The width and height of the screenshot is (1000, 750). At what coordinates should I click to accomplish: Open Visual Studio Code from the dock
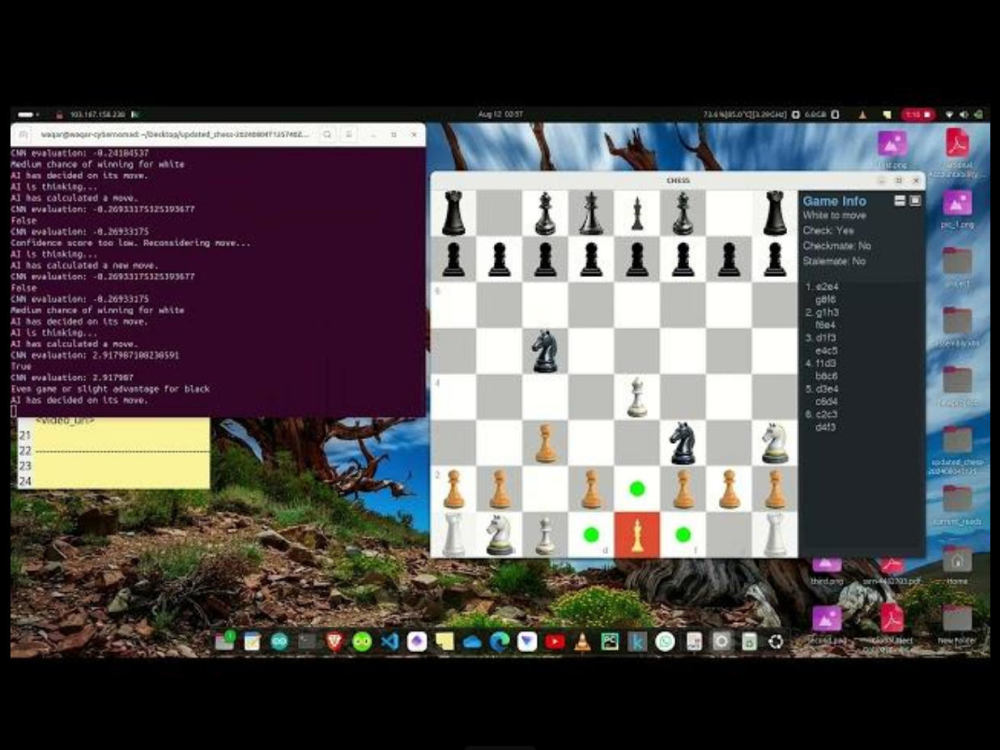(x=390, y=641)
